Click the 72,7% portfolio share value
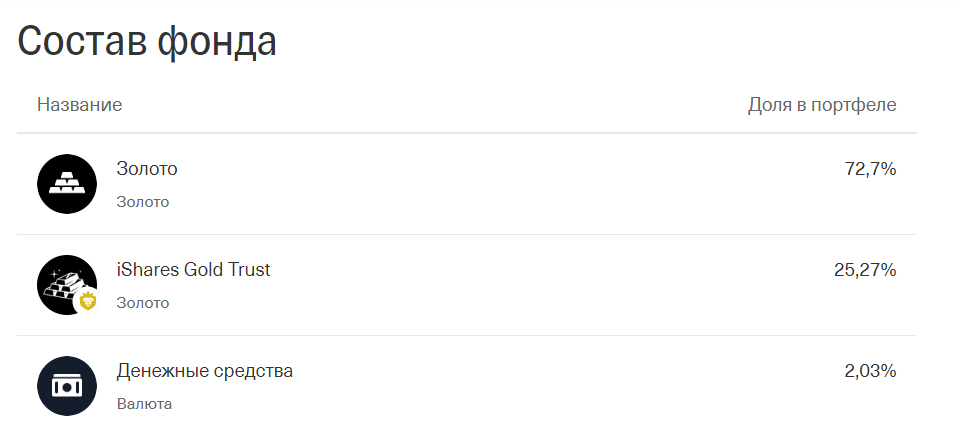The image size is (954, 434). 870,169
